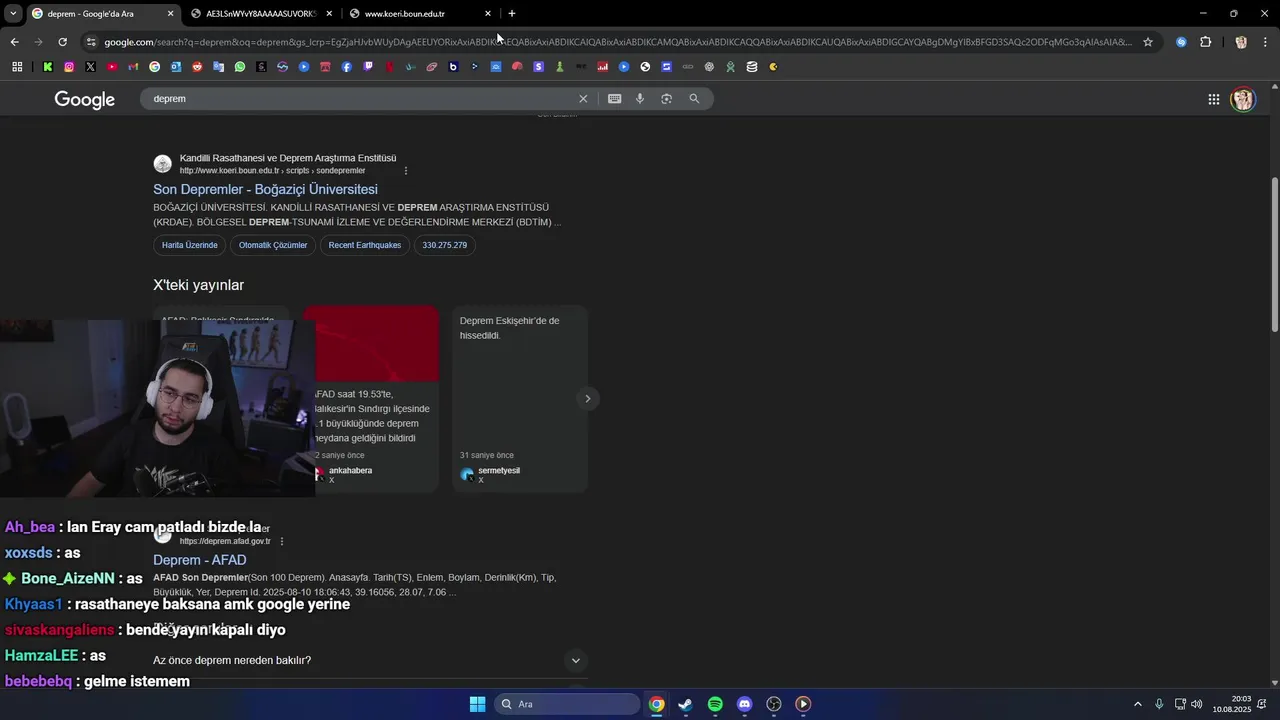The width and height of the screenshot is (1280, 720).
Task: Open the ankahabera X post card
Action: [371, 398]
